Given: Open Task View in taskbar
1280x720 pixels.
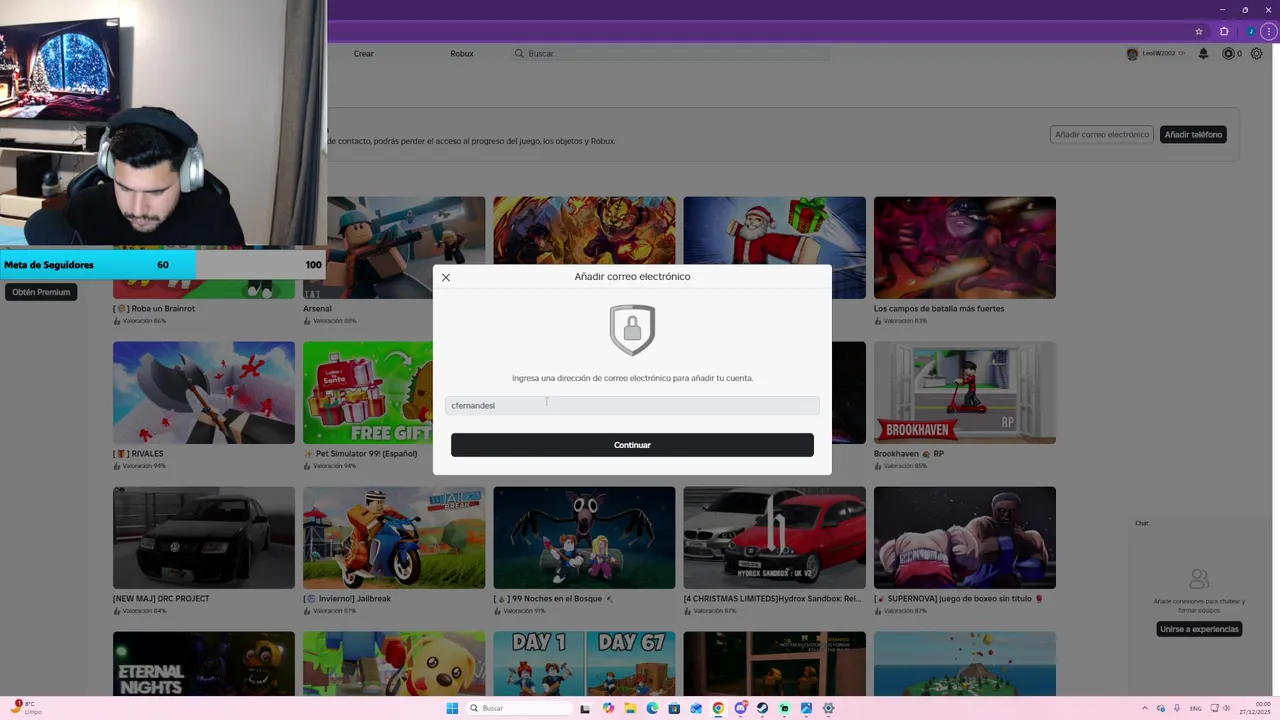Looking at the screenshot, I should 585,708.
